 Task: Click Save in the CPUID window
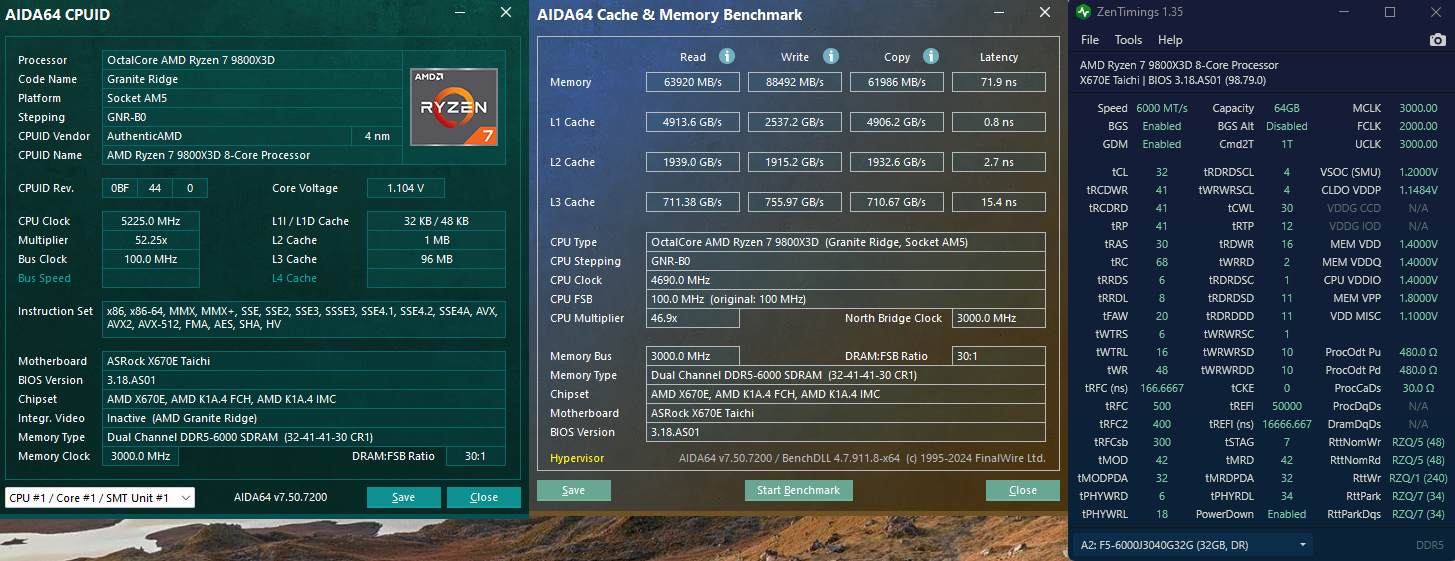[x=403, y=497]
